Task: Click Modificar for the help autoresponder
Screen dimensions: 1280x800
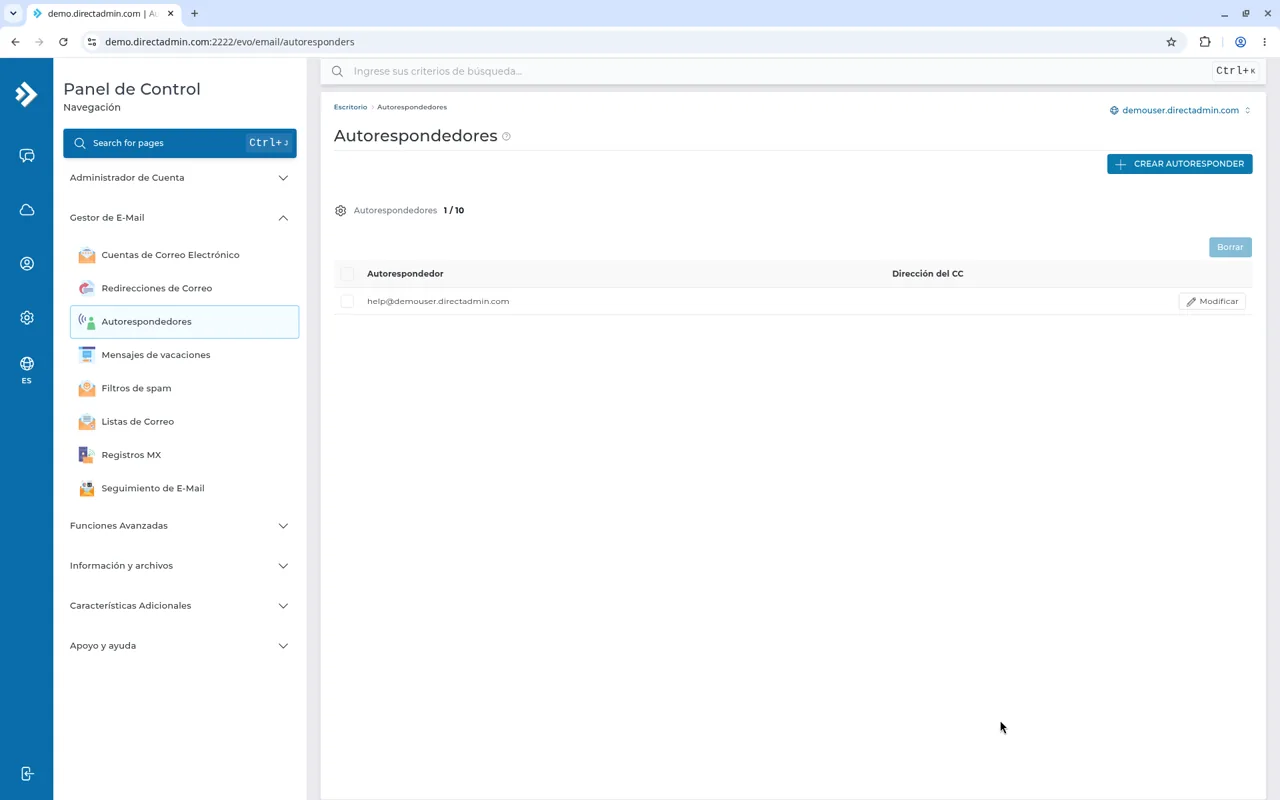Action: click(x=1212, y=301)
